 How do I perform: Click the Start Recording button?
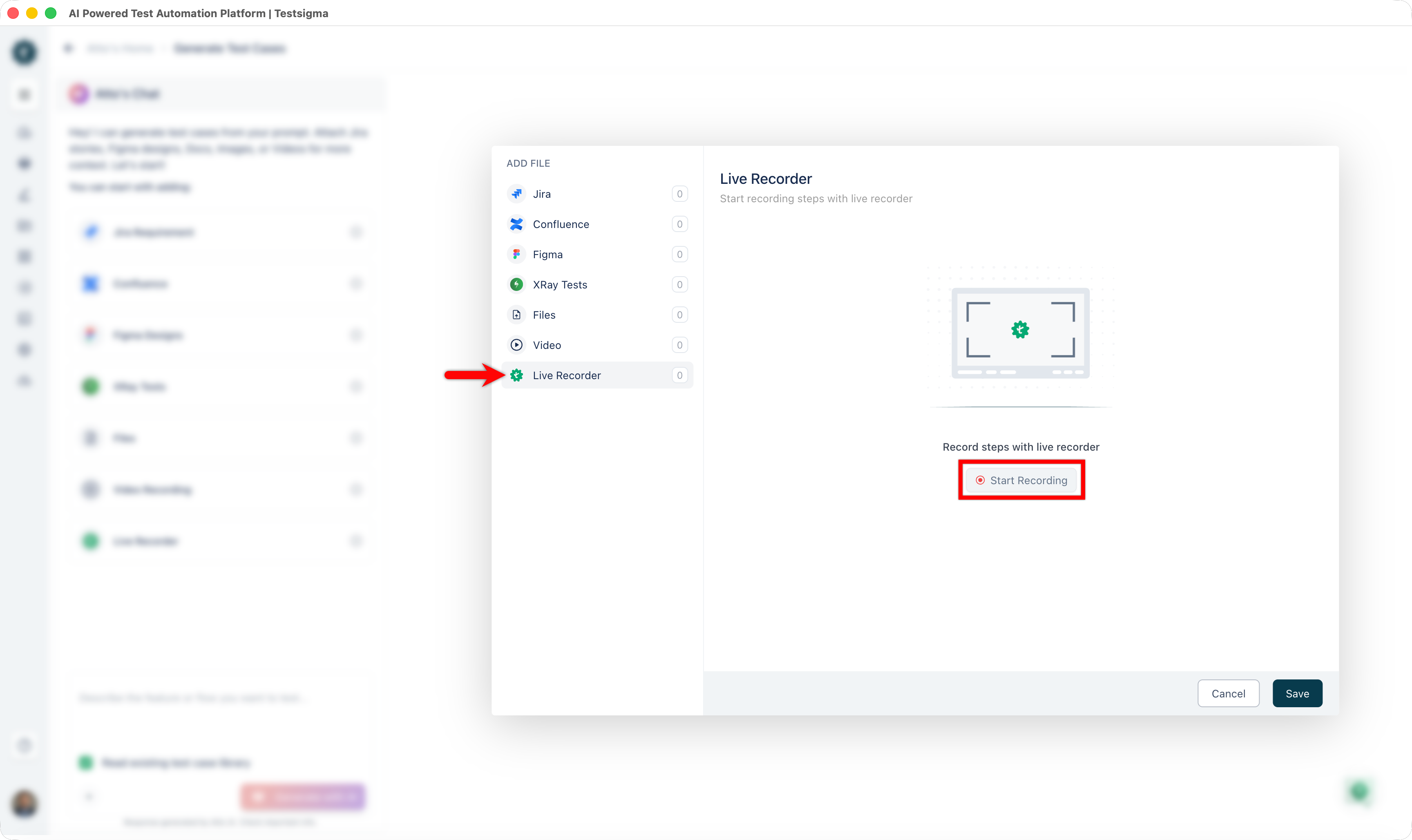pos(1021,480)
